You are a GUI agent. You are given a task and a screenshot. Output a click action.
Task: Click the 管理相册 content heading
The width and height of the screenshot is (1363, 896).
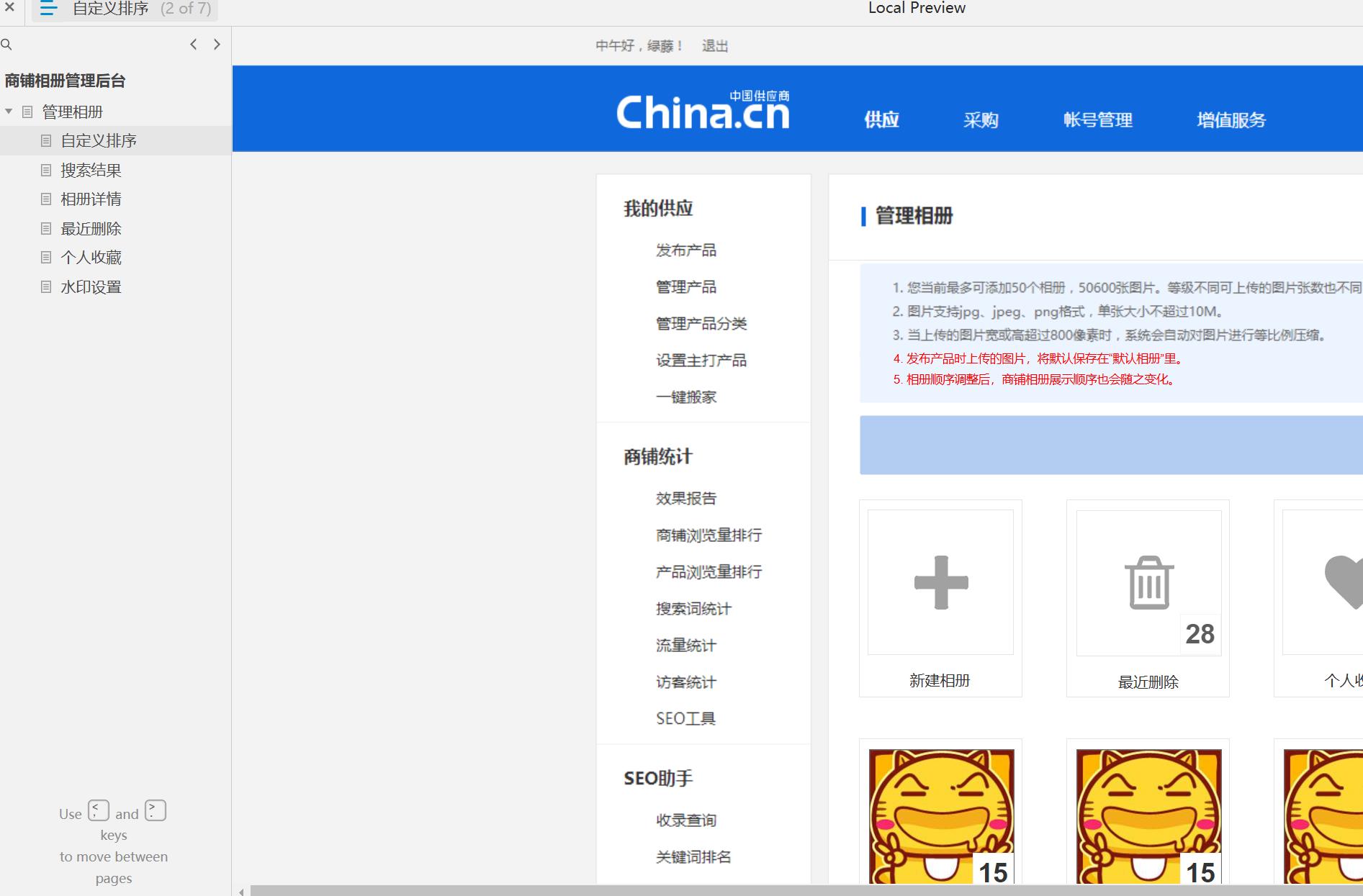(914, 216)
